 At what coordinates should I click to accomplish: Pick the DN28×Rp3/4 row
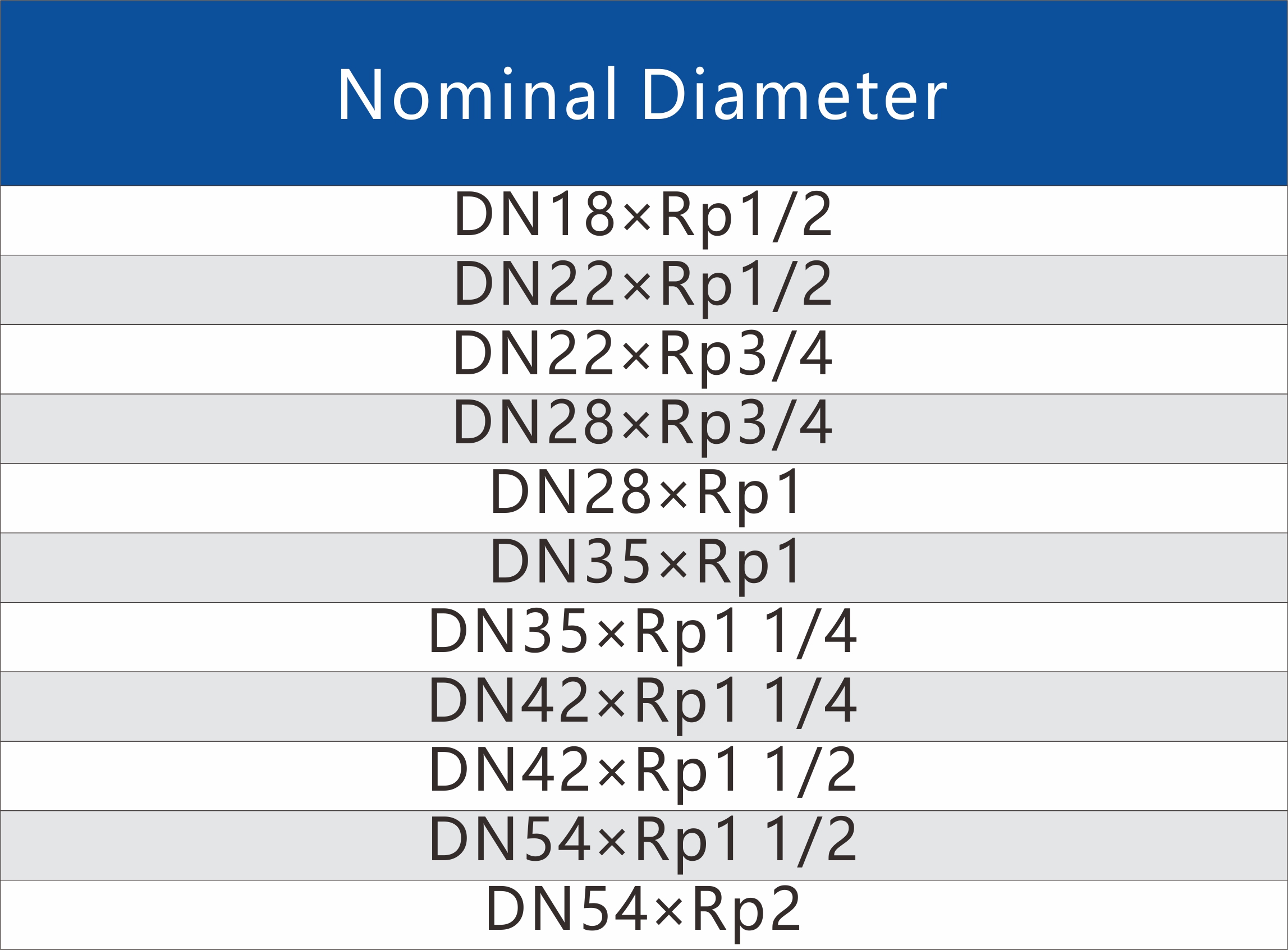(x=644, y=429)
